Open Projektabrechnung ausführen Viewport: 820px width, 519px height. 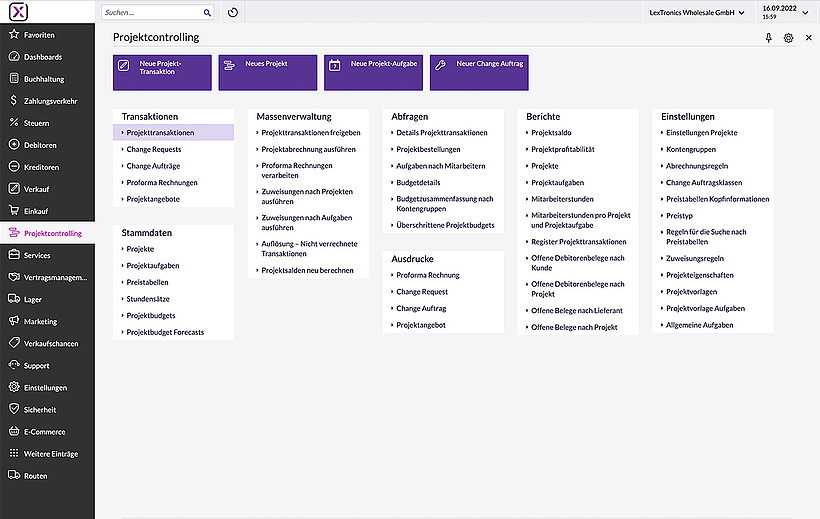[309, 149]
